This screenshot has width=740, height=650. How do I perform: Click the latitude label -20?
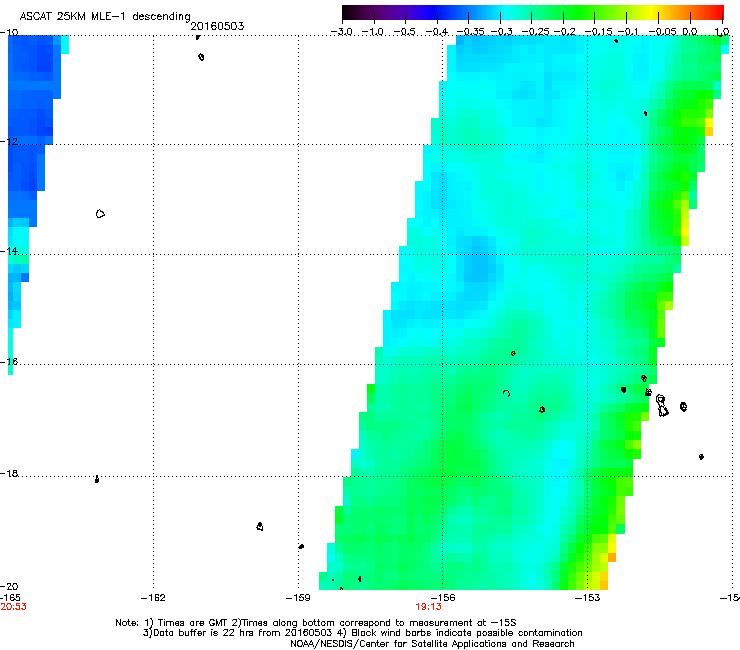pos(9,586)
